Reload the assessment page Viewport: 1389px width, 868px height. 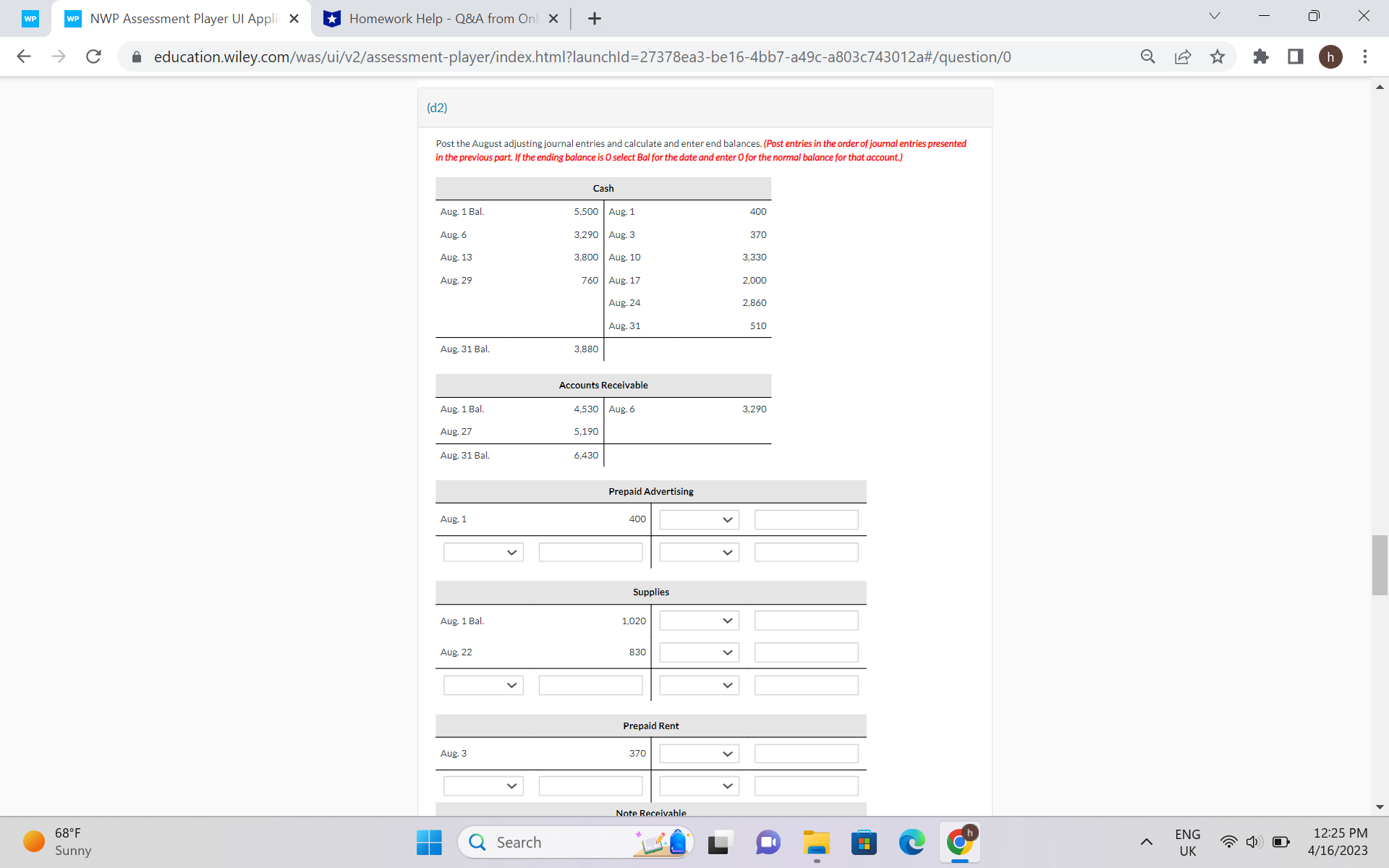(93, 56)
